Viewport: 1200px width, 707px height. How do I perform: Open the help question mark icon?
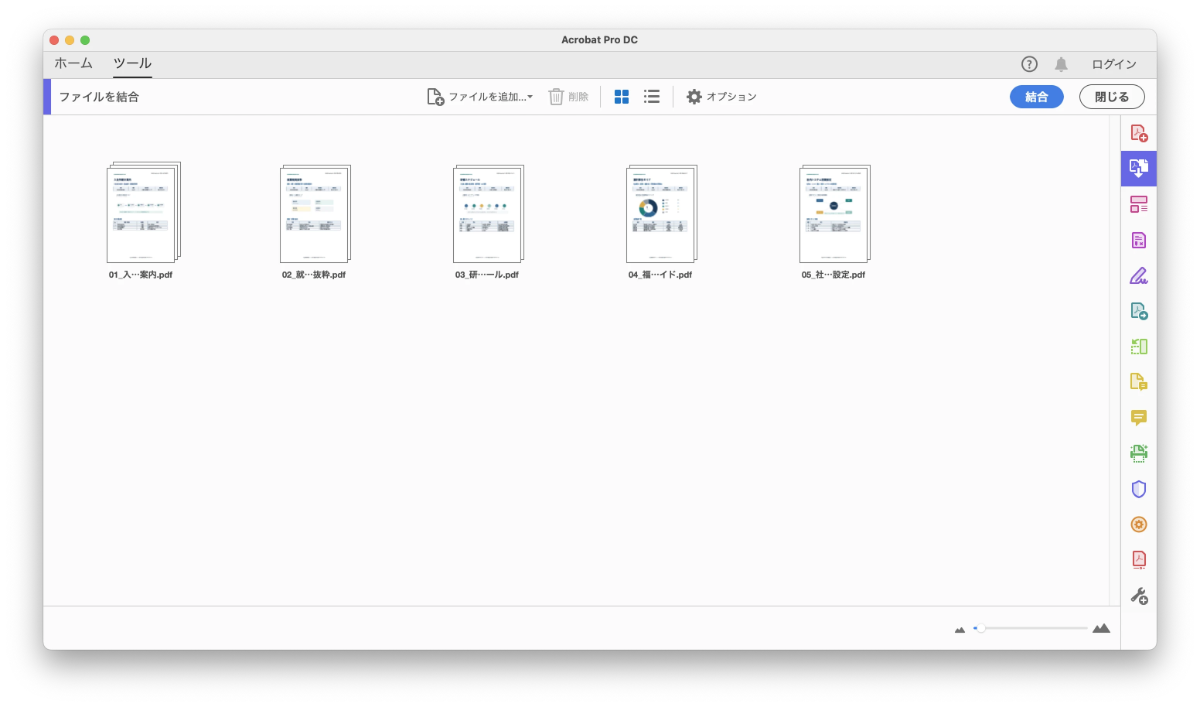pos(1029,64)
